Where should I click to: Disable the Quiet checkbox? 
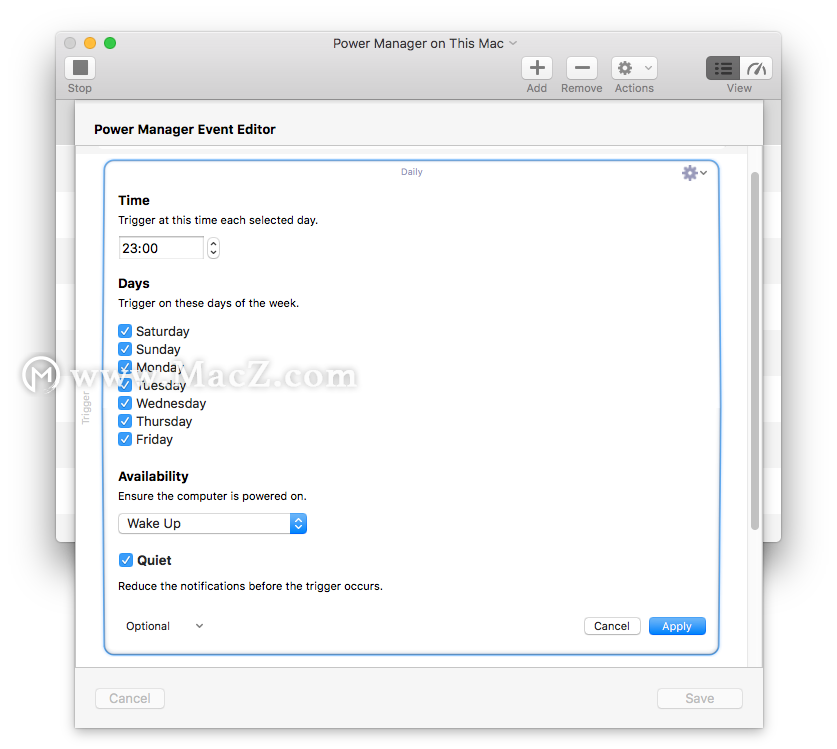pyautogui.click(x=125, y=560)
